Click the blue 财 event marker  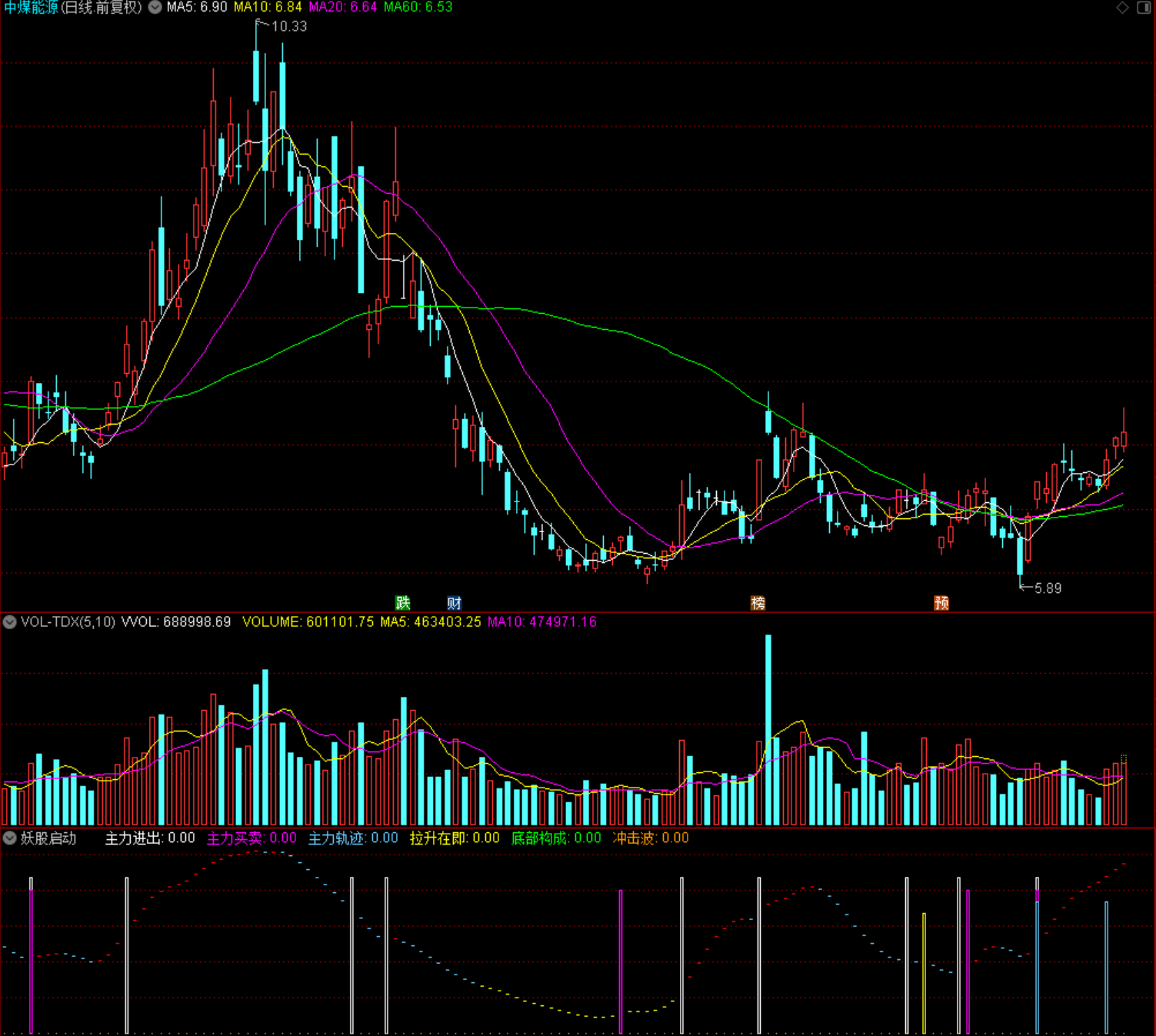tap(455, 603)
